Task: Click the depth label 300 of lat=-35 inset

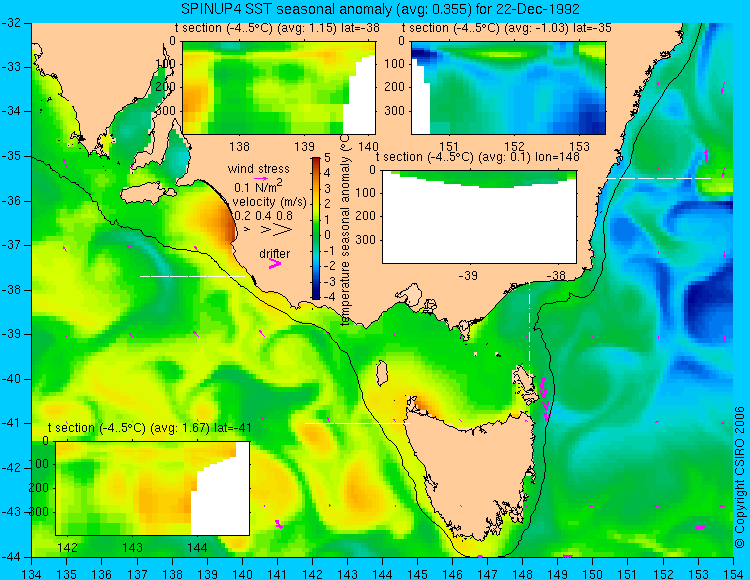Action: point(395,111)
